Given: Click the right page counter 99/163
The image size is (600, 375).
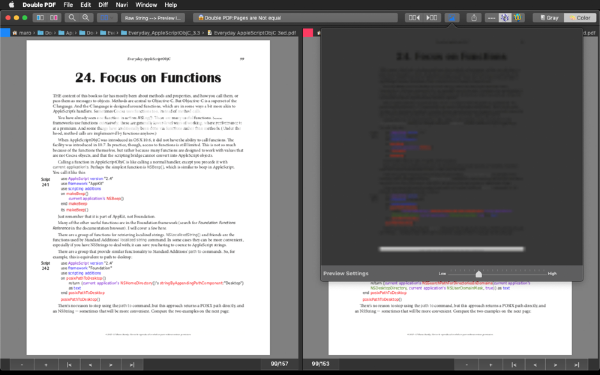Looking at the screenshot, I should (x=320, y=364).
